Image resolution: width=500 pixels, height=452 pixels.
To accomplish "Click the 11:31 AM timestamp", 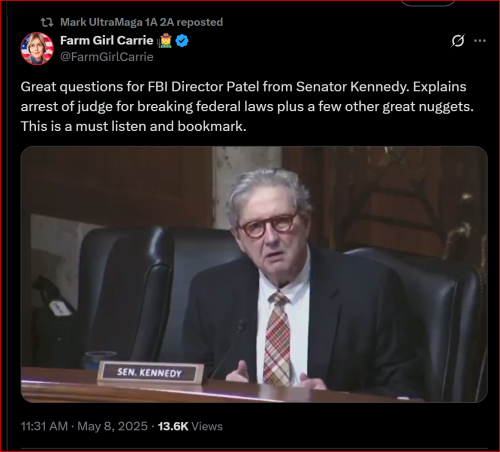I will 44,426.
